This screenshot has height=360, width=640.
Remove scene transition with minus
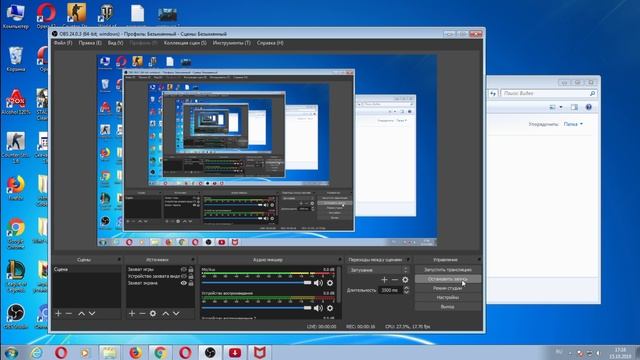(x=394, y=280)
